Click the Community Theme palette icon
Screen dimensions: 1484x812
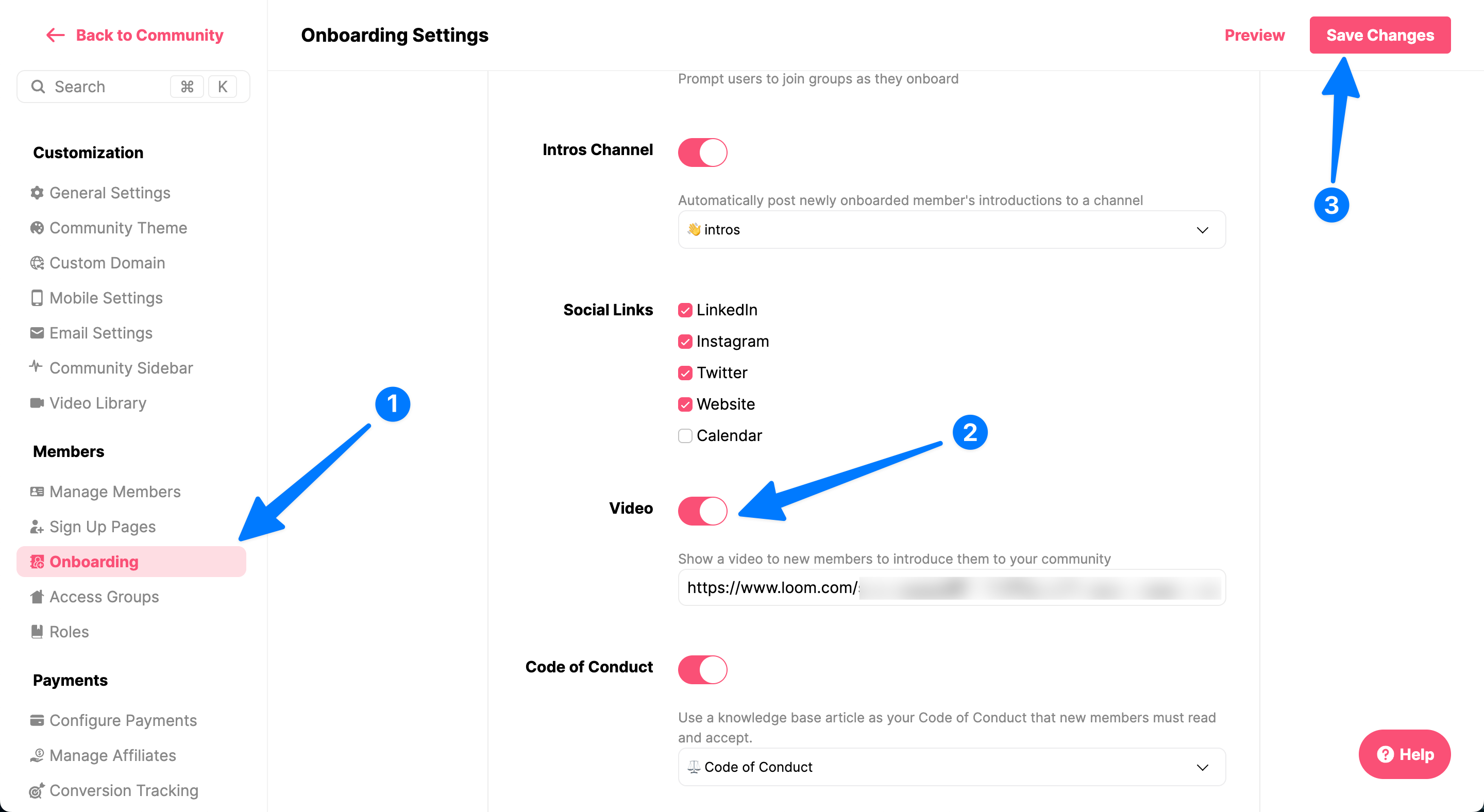click(37, 228)
